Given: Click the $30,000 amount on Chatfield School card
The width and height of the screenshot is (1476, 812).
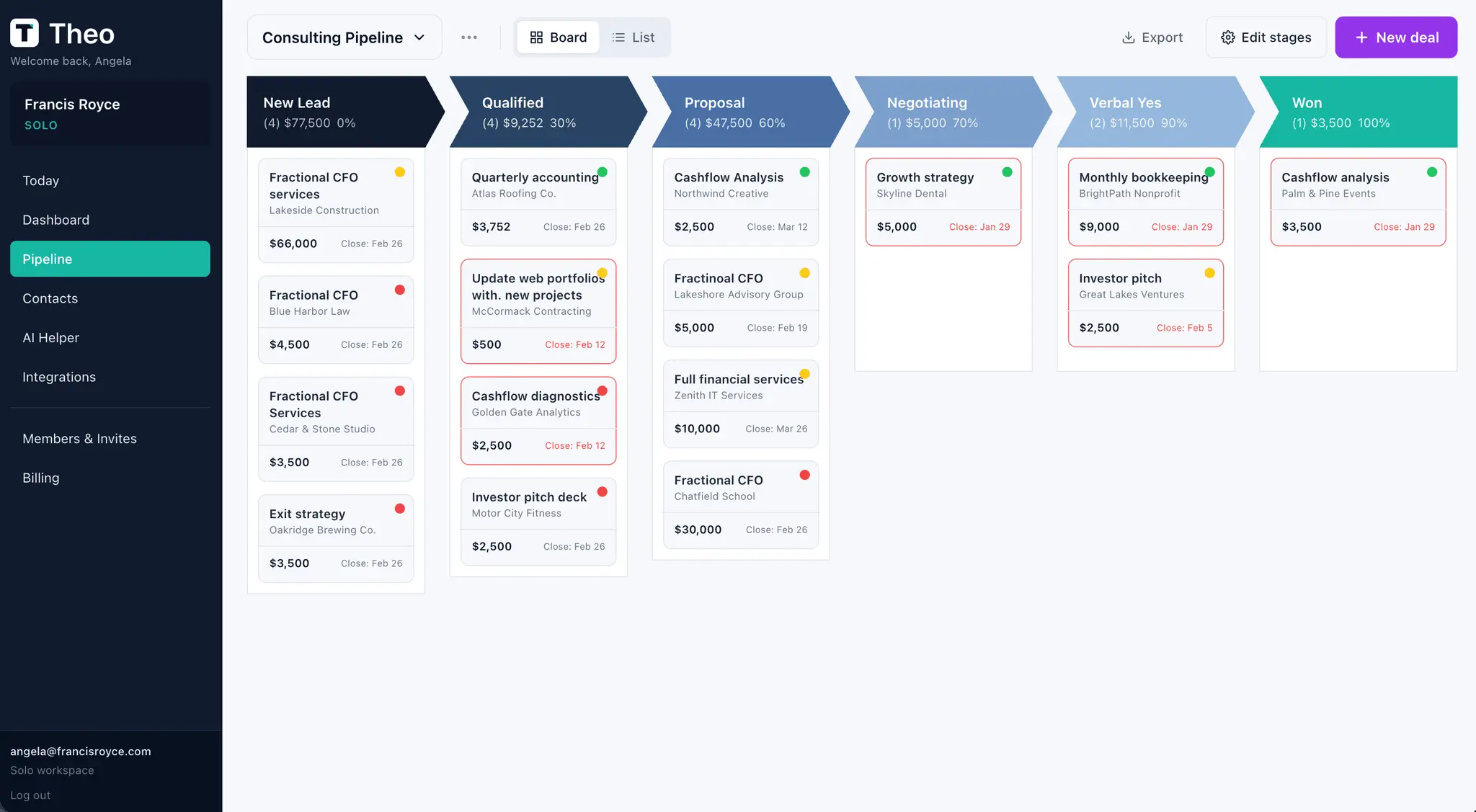Looking at the screenshot, I should click(698, 530).
